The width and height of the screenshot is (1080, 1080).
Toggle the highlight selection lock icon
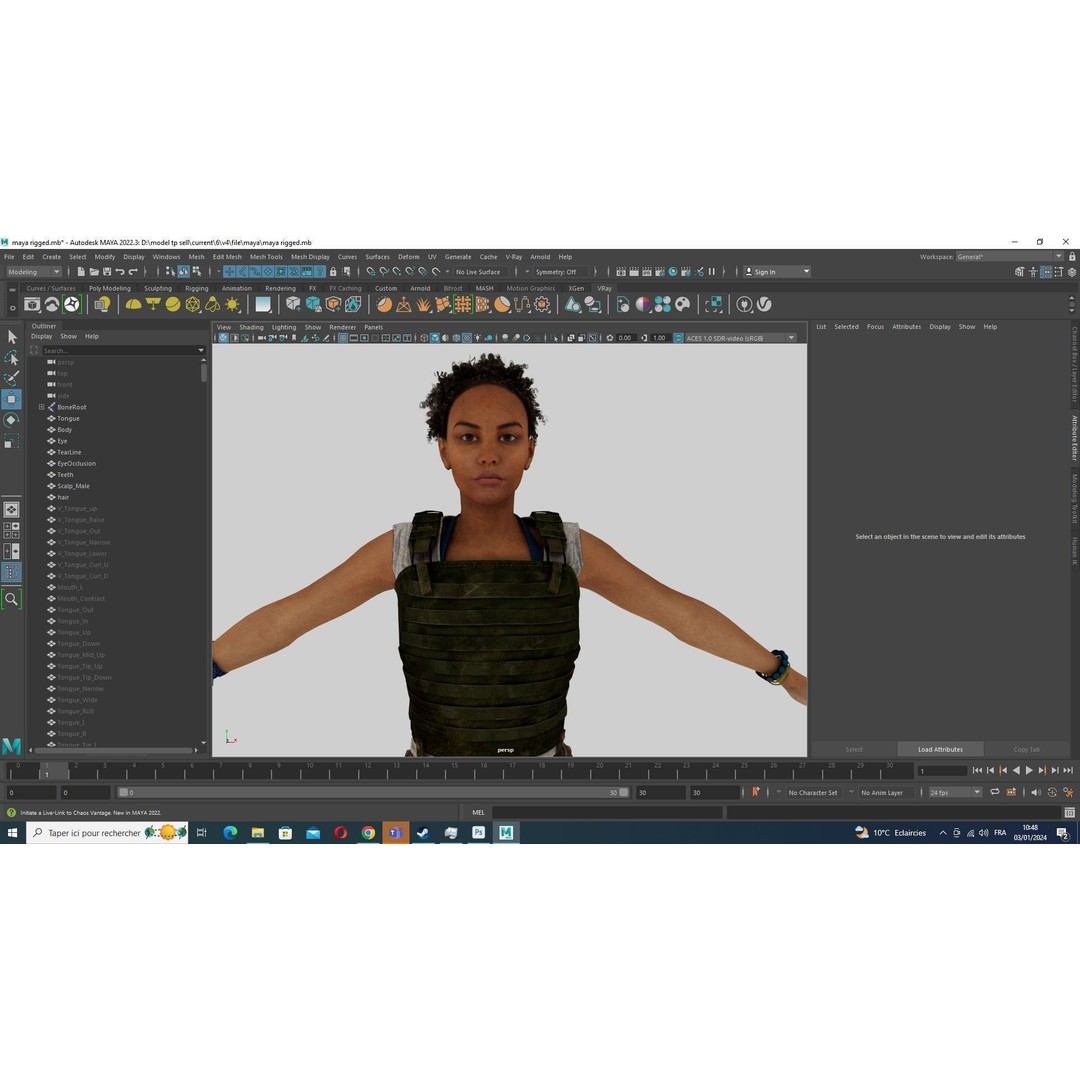click(333, 272)
